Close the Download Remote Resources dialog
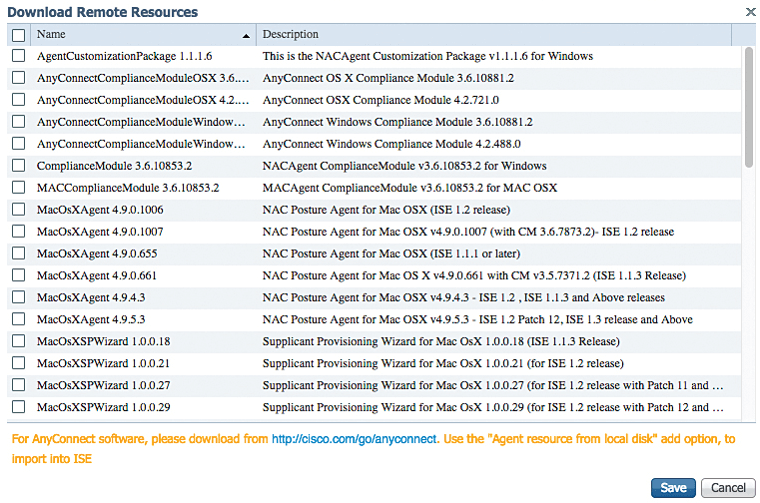The height and width of the screenshot is (503, 760). point(750,11)
